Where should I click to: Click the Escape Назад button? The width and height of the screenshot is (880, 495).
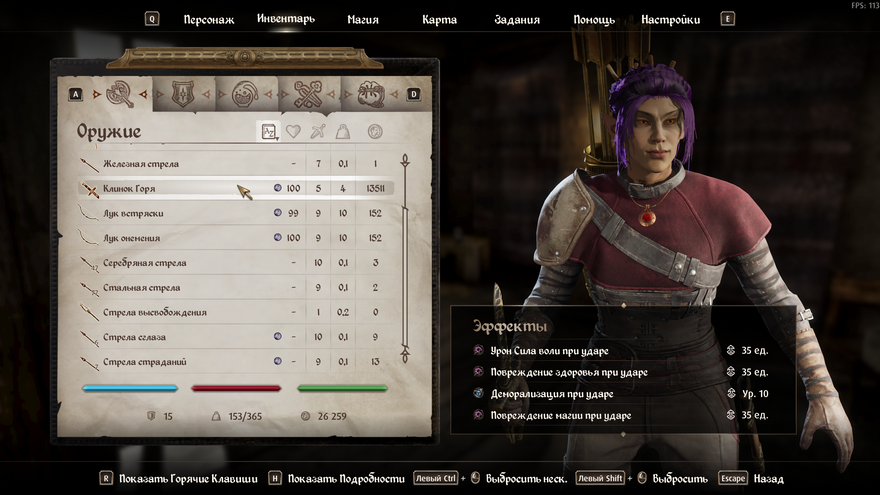pyautogui.click(x=751, y=479)
